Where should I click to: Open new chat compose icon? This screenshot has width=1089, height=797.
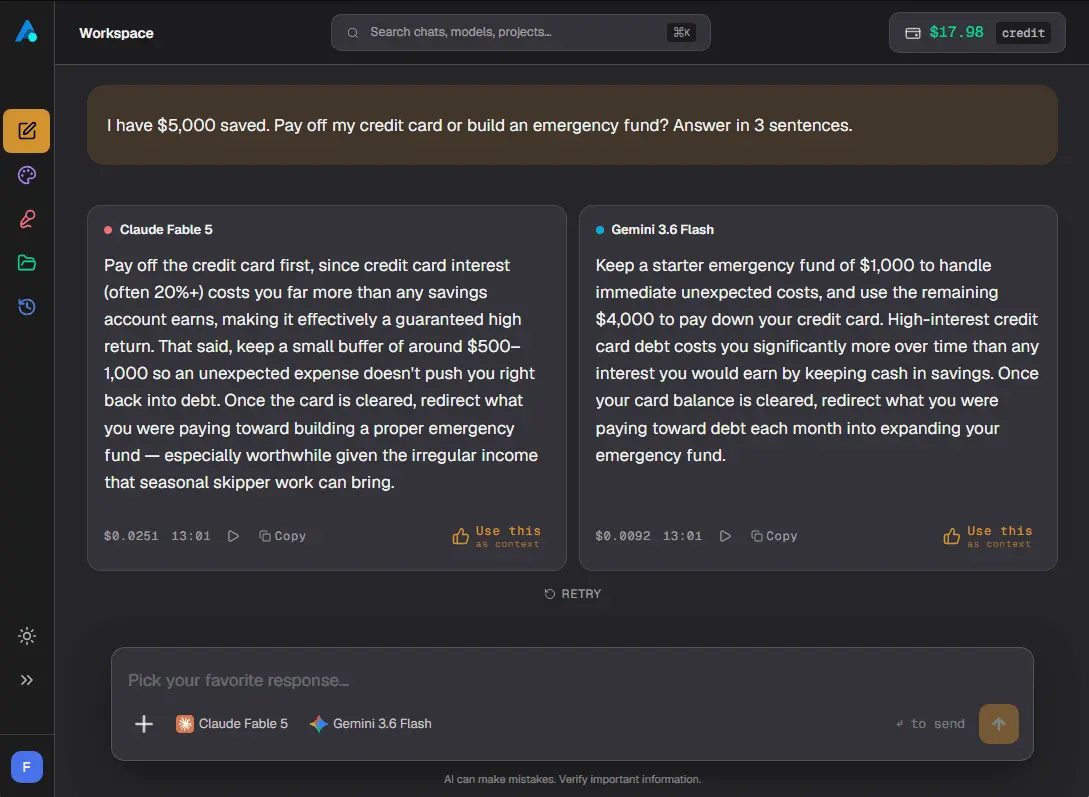[26, 131]
